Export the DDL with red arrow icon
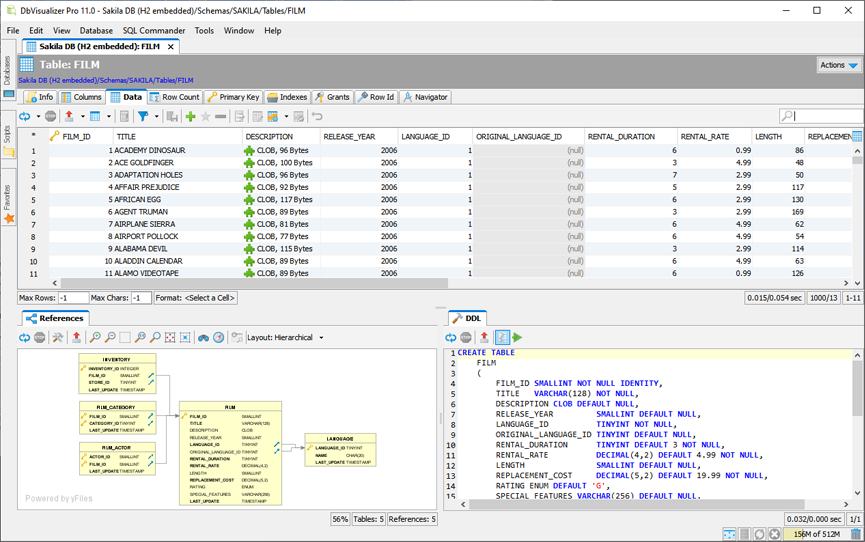Image resolution: width=865 pixels, height=542 pixels. click(484, 337)
